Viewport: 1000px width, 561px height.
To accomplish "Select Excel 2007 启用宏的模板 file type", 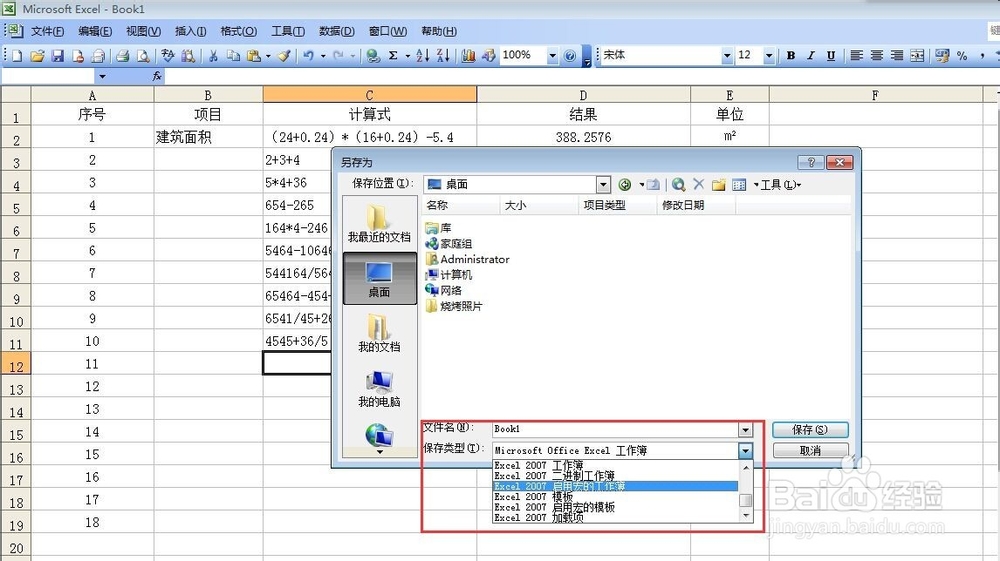I will click(x=615, y=507).
